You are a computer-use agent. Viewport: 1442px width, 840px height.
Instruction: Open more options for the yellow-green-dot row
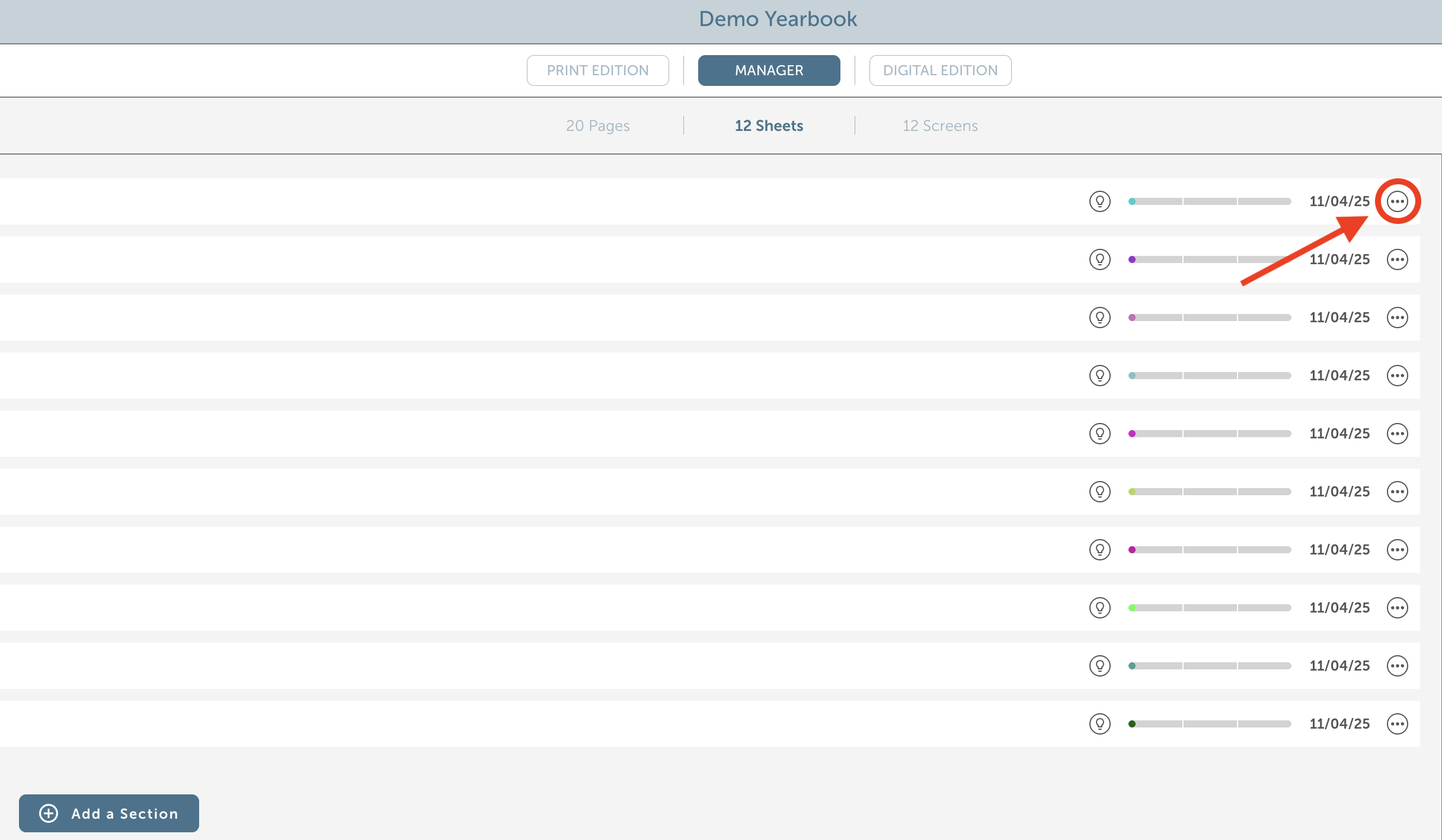1397,492
